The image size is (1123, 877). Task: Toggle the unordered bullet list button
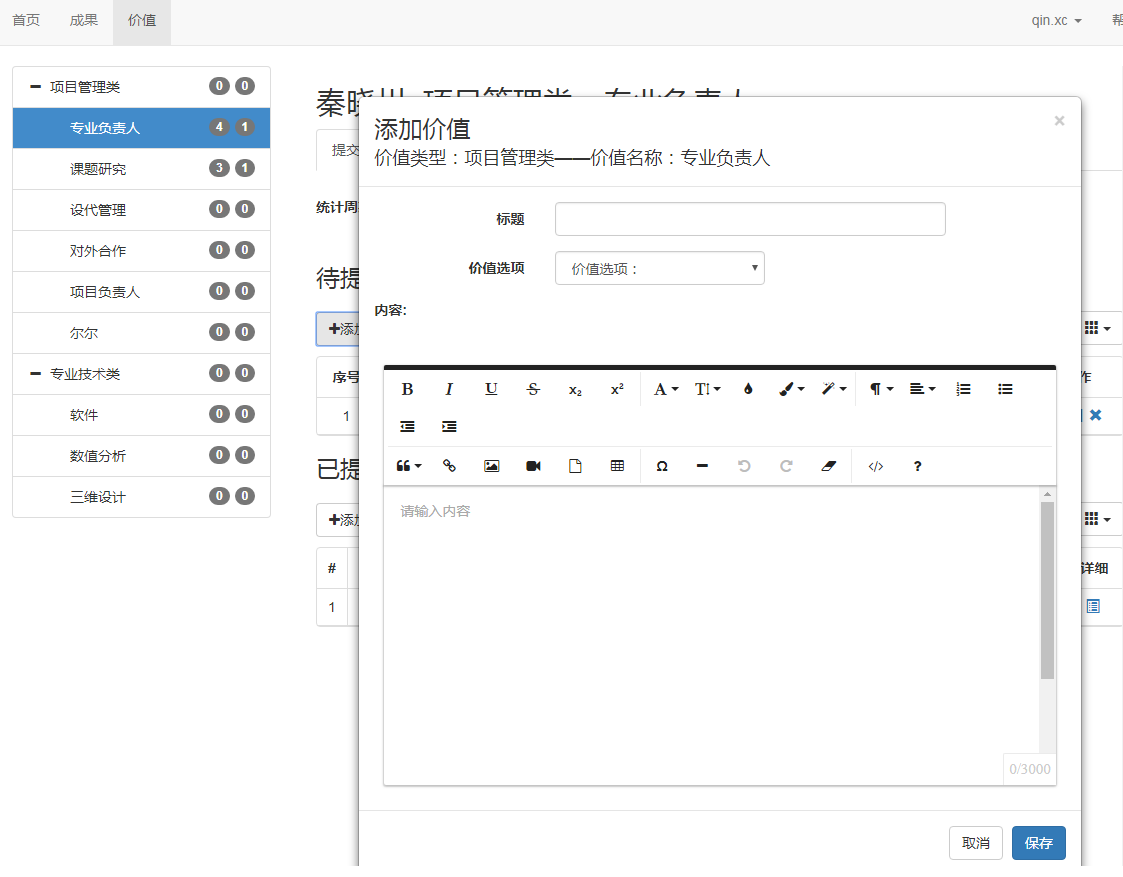(x=1005, y=389)
